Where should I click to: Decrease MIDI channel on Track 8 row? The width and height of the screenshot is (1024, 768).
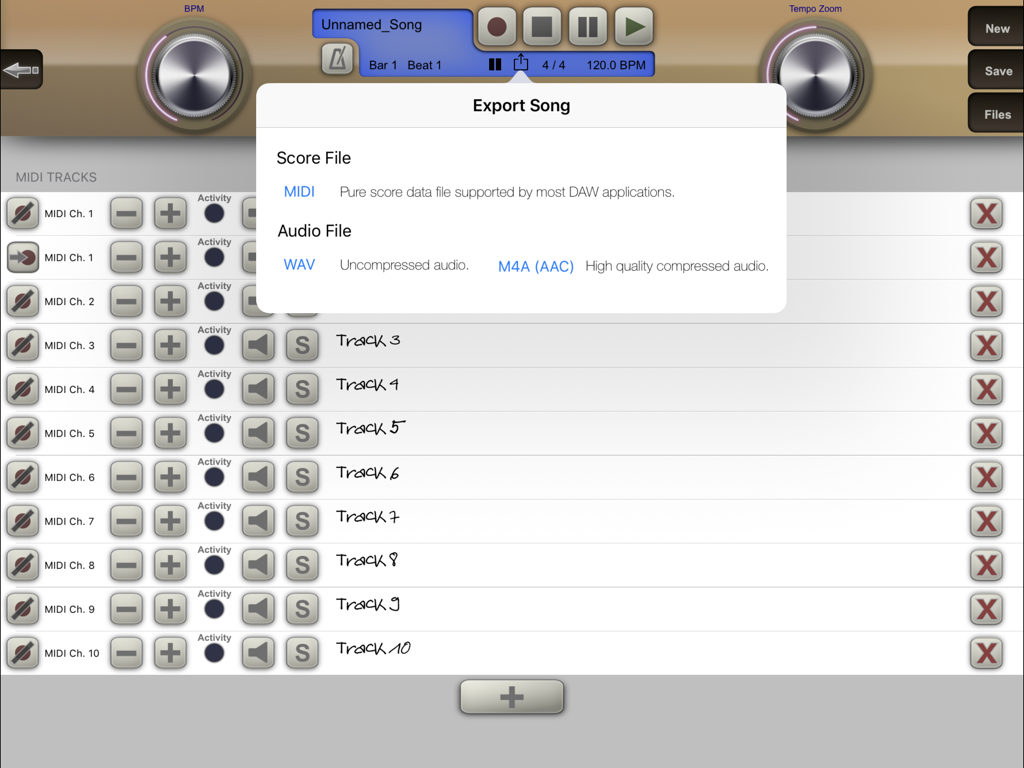point(126,565)
